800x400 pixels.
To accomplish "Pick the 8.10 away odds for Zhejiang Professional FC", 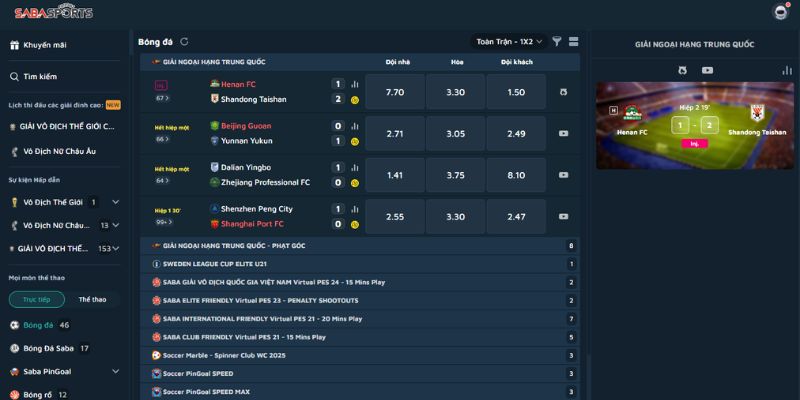I will [x=516, y=175].
